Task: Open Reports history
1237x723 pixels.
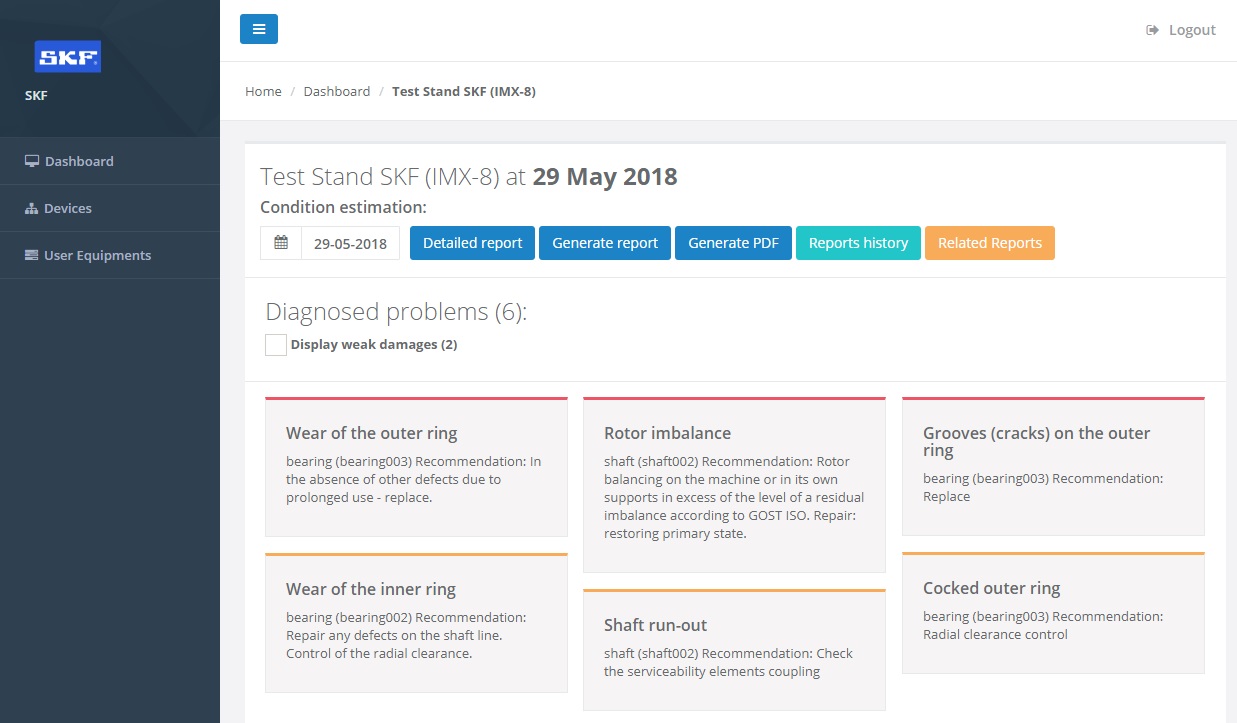Action: point(858,243)
